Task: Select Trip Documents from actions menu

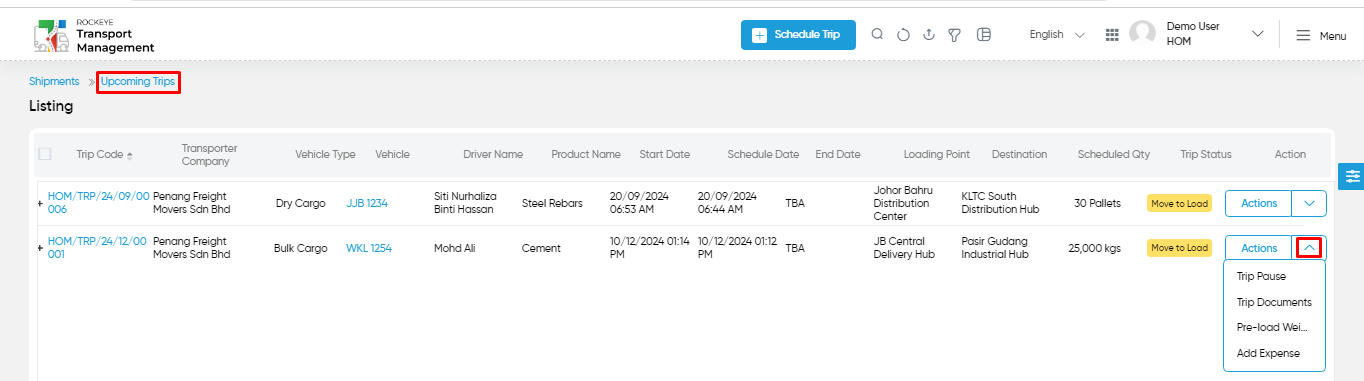Action: pyautogui.click(x=1274, y=302)
